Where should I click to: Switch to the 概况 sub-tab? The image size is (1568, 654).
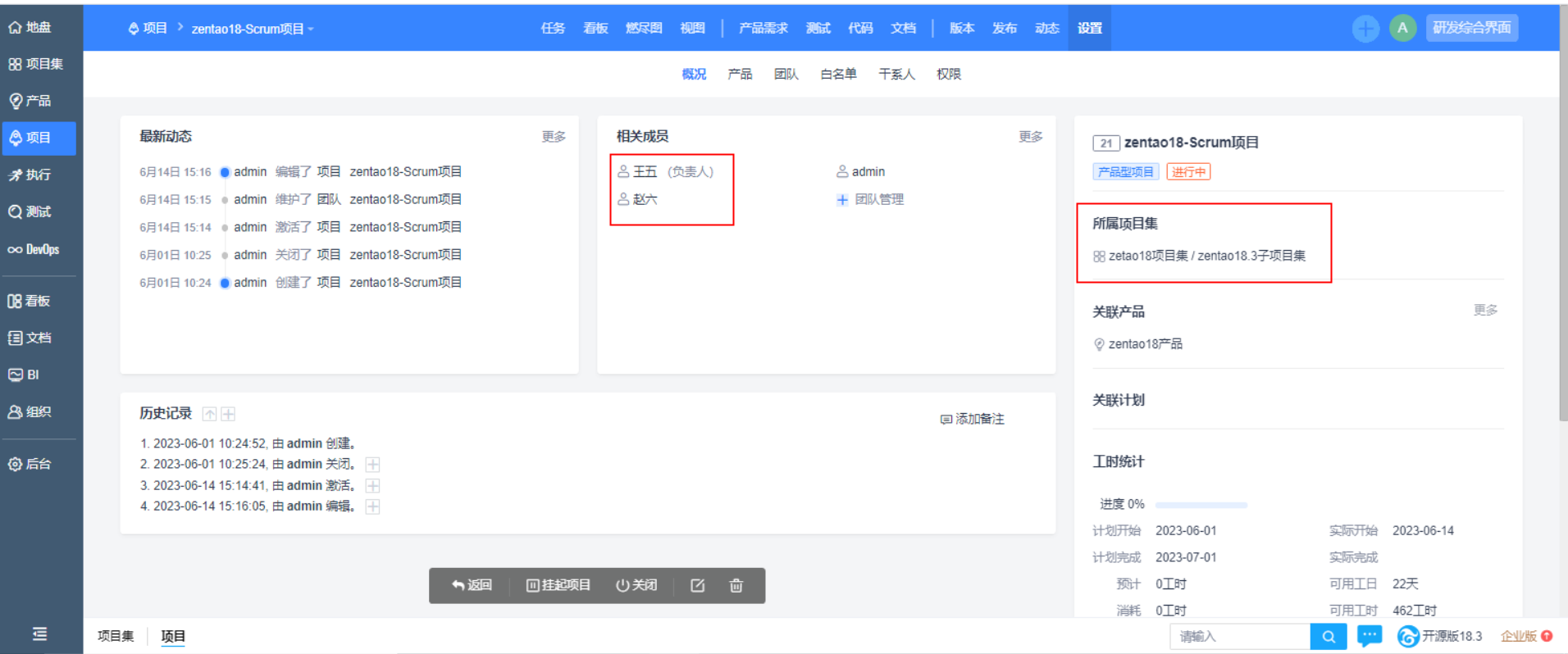pos(694,74)
